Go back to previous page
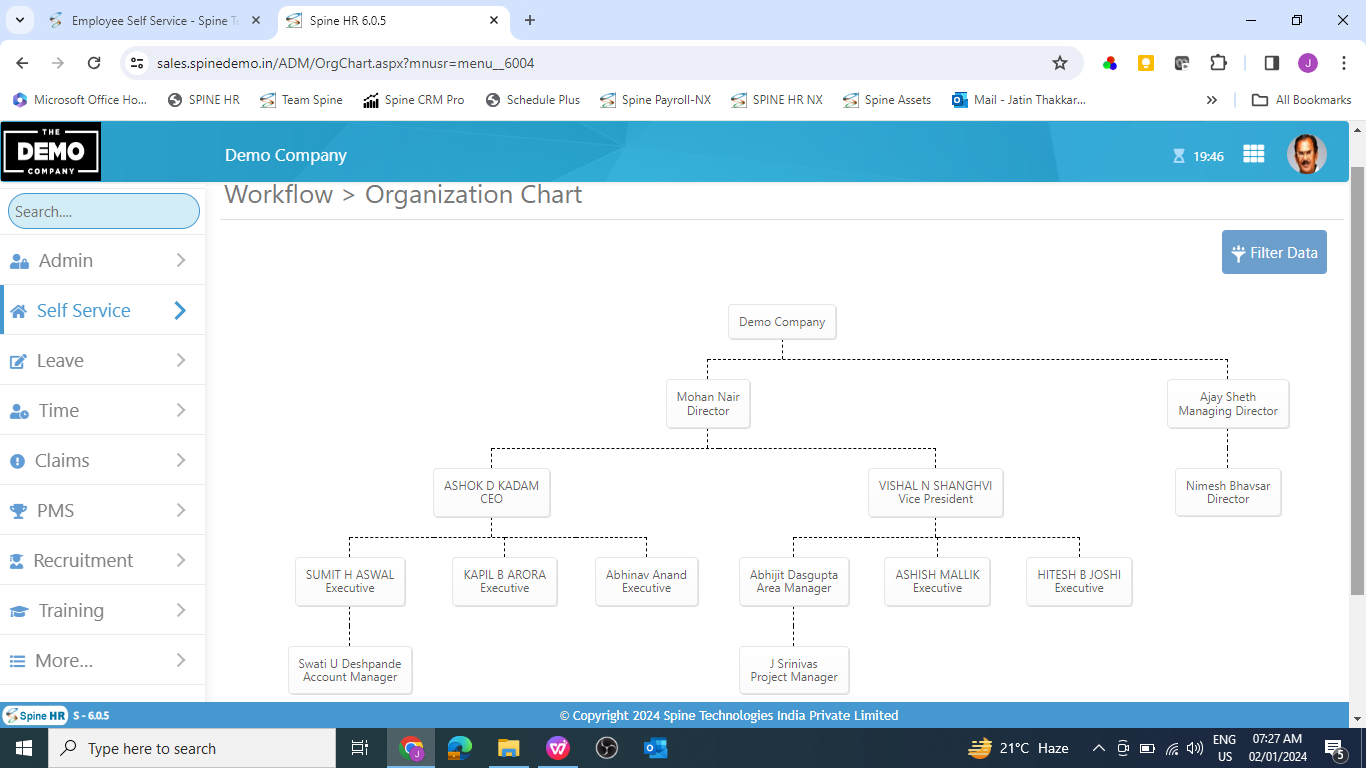The image size is (1366, 768). coord(22,63)
